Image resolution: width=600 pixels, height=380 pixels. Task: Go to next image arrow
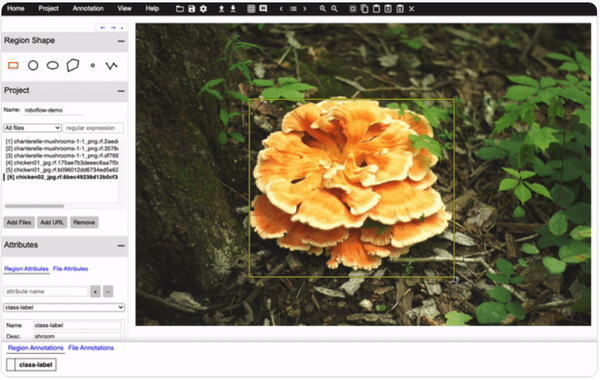(x=305, y=8)
